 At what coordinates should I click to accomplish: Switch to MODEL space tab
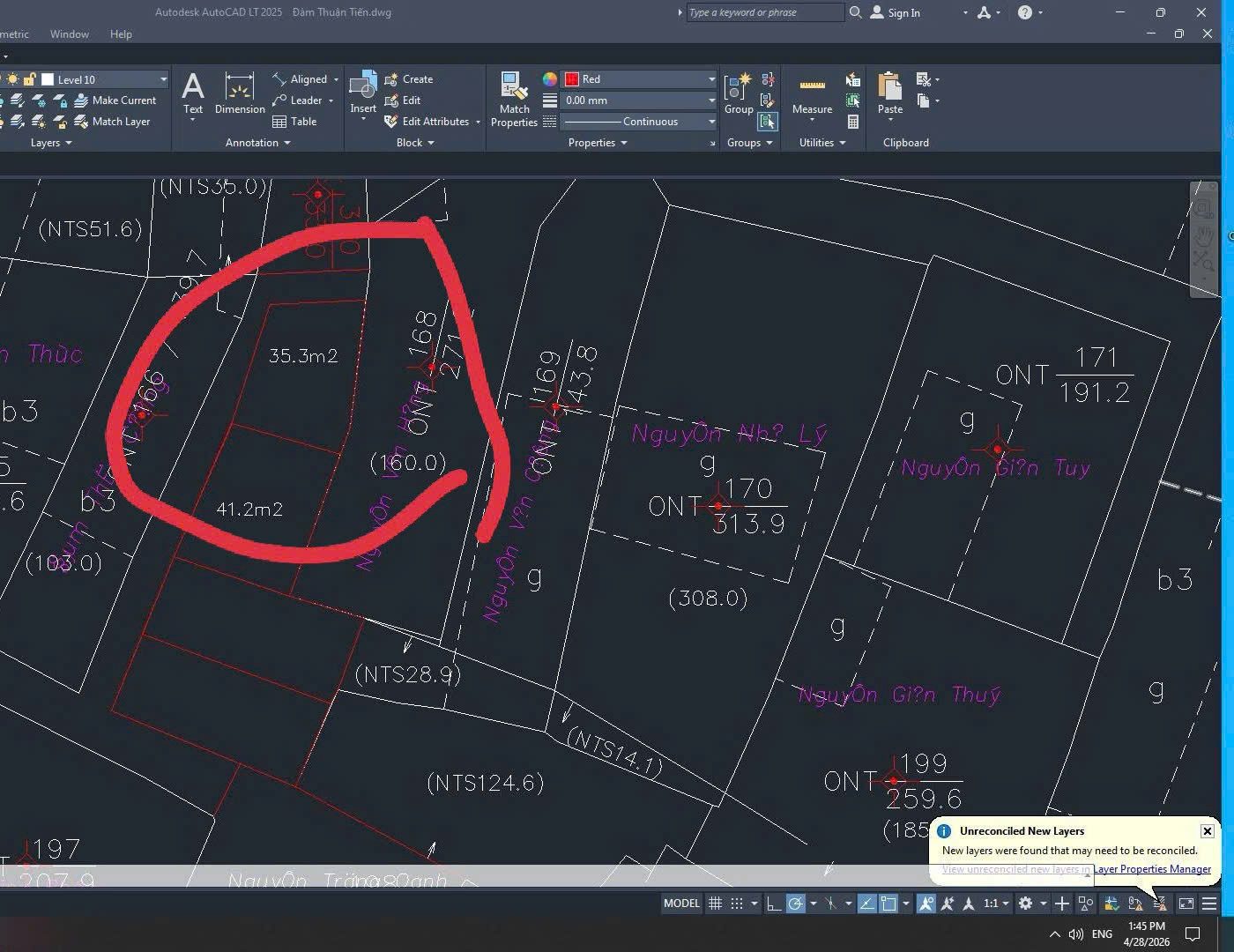(681, 904)
